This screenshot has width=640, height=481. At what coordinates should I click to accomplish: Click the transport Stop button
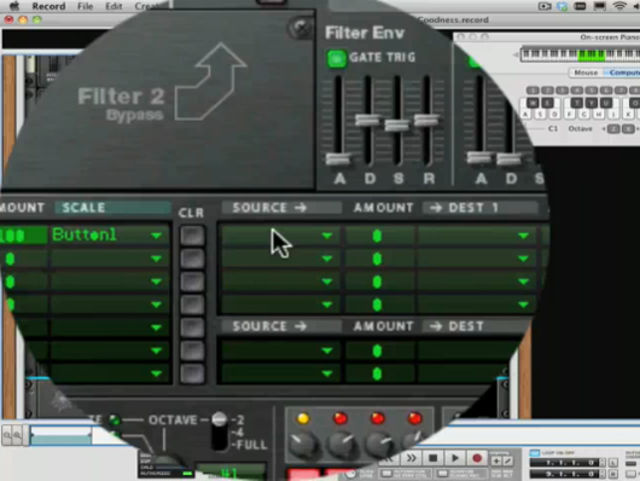(433, 458)
